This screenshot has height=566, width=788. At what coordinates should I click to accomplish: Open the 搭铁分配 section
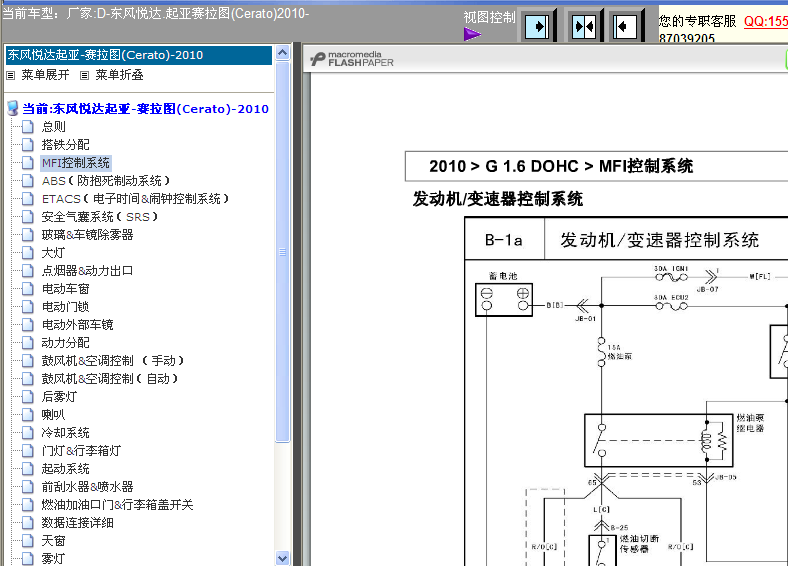pyautogui.click(x=65, y=145)
